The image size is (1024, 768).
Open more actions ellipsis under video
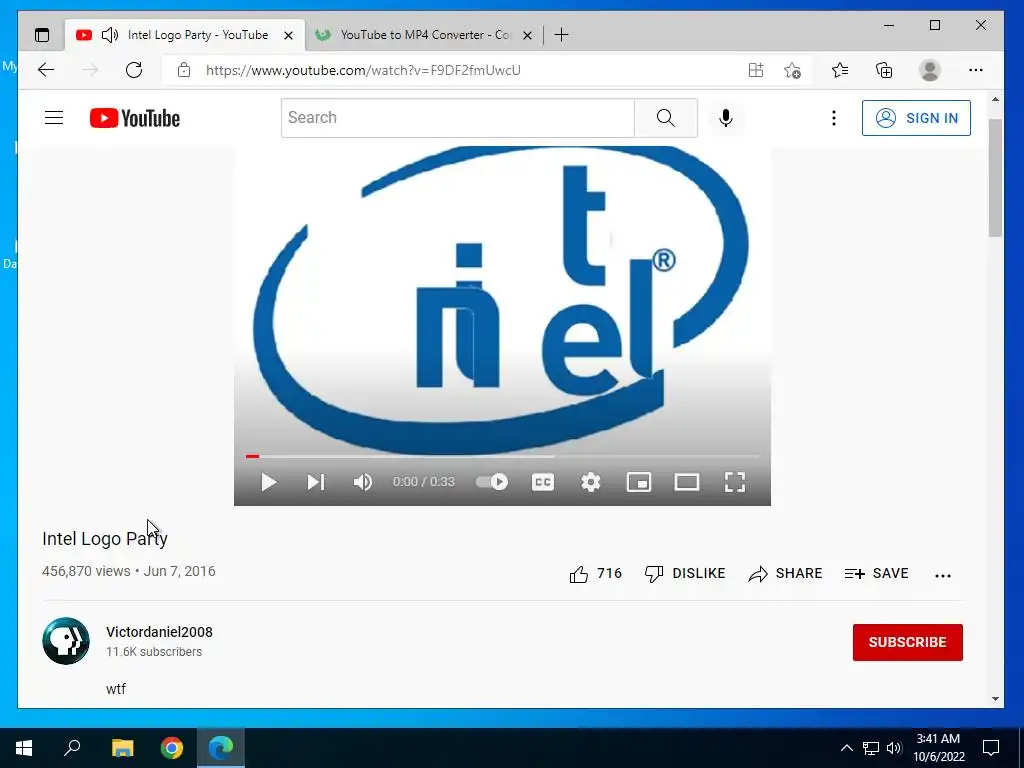pyautogui.click(x=942, y=575)
